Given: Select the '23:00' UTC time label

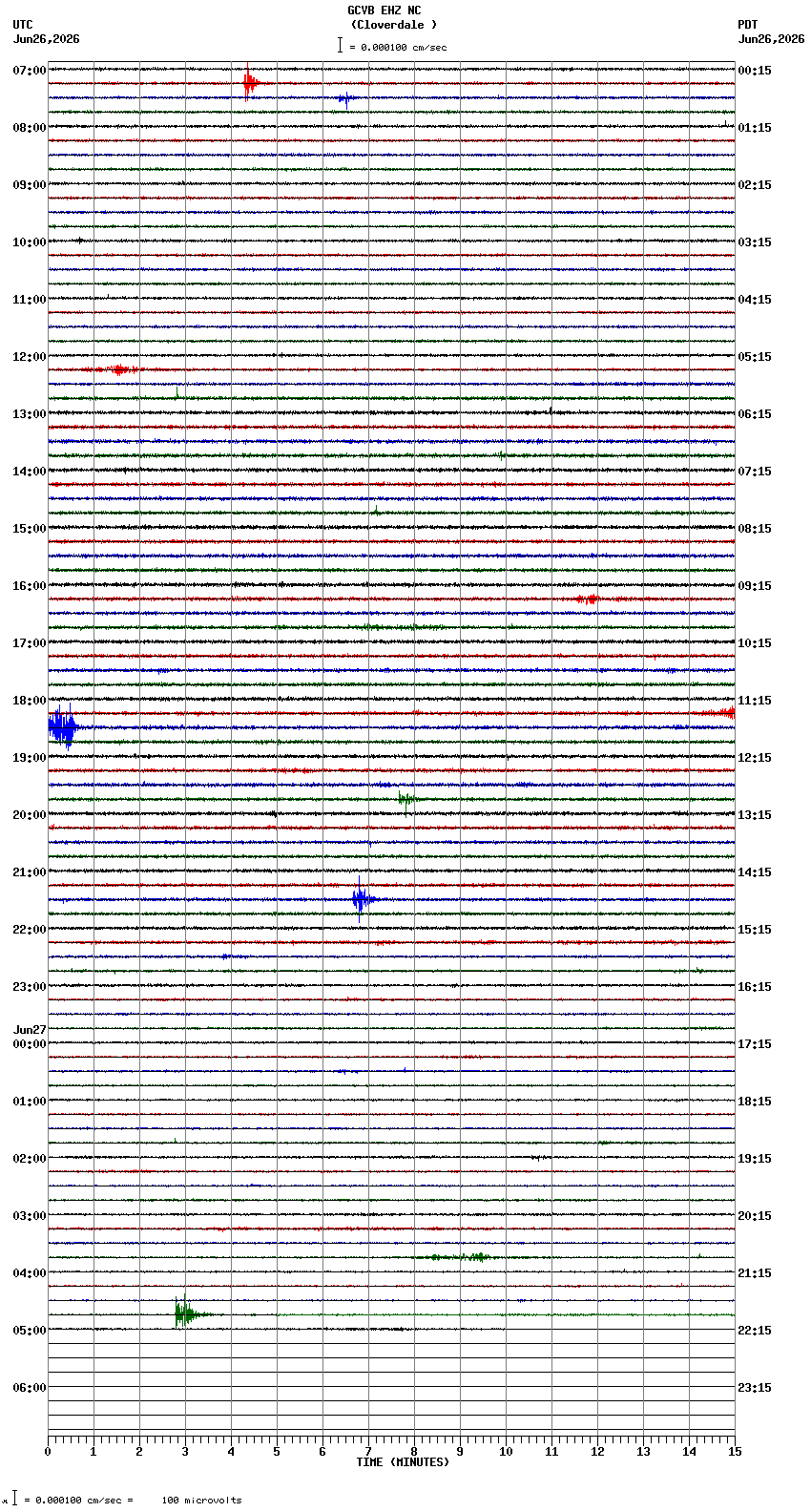Looking at the screenshot, I should 30,987.
